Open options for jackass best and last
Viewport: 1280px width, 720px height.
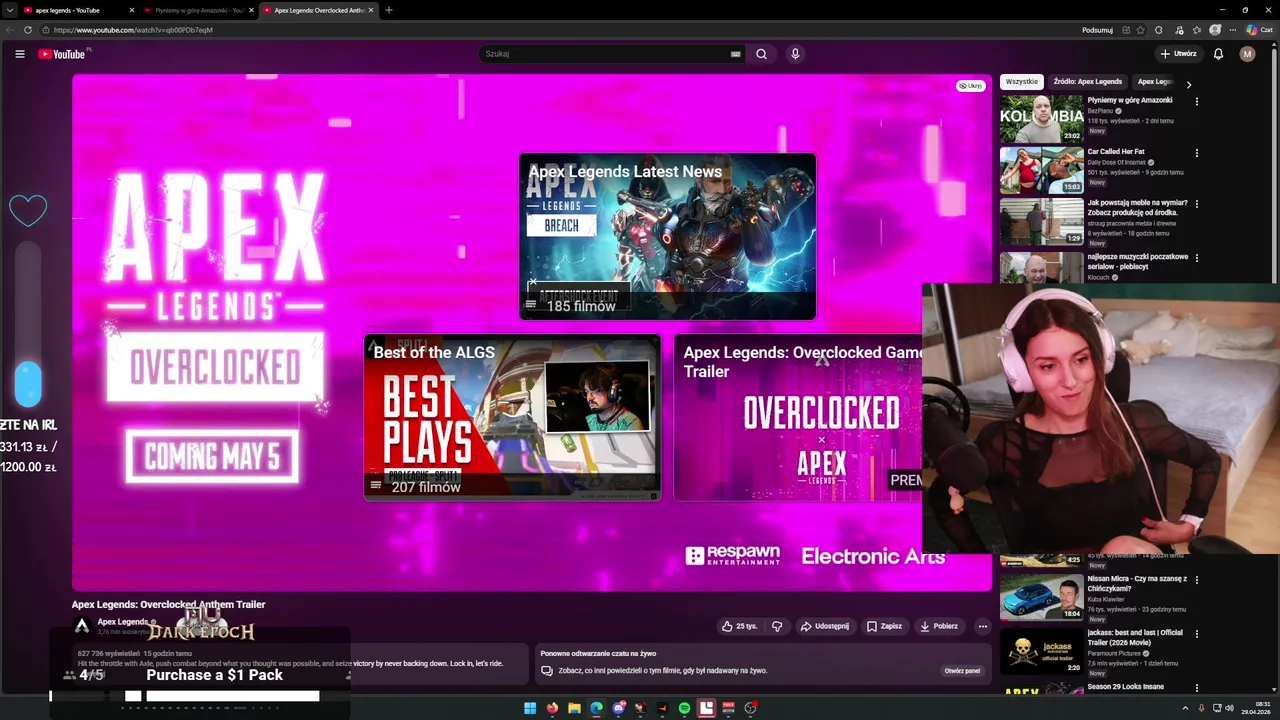(1196, 634)
